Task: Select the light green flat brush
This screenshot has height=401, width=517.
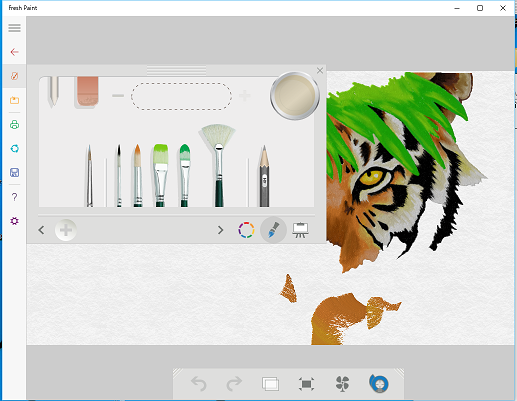Action: 160,176
